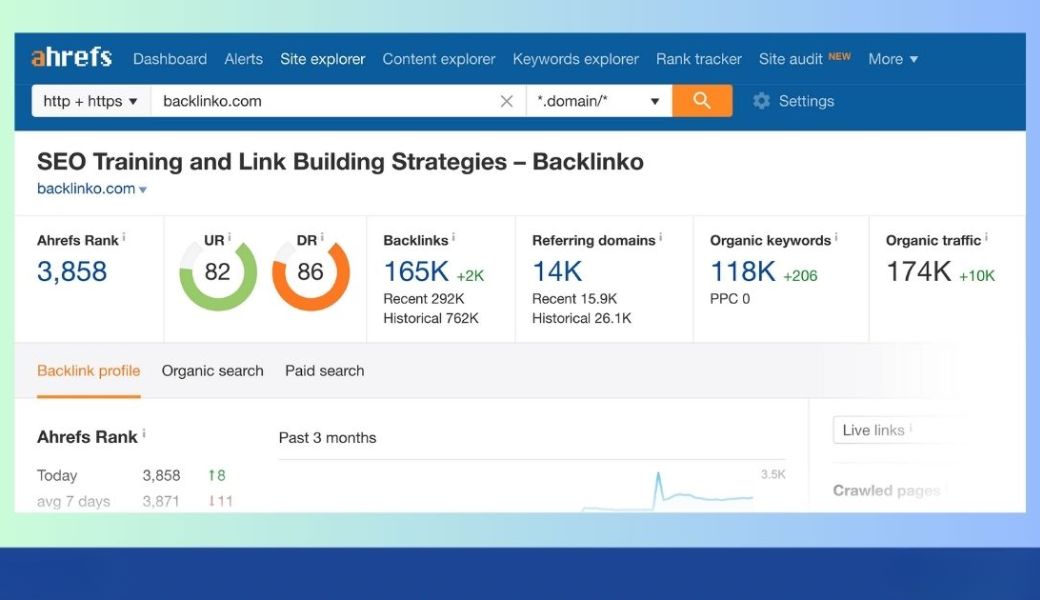Click the 118K organic keywords number
The height and width of the screenshot is (600, 1040).
click(742, 271)
